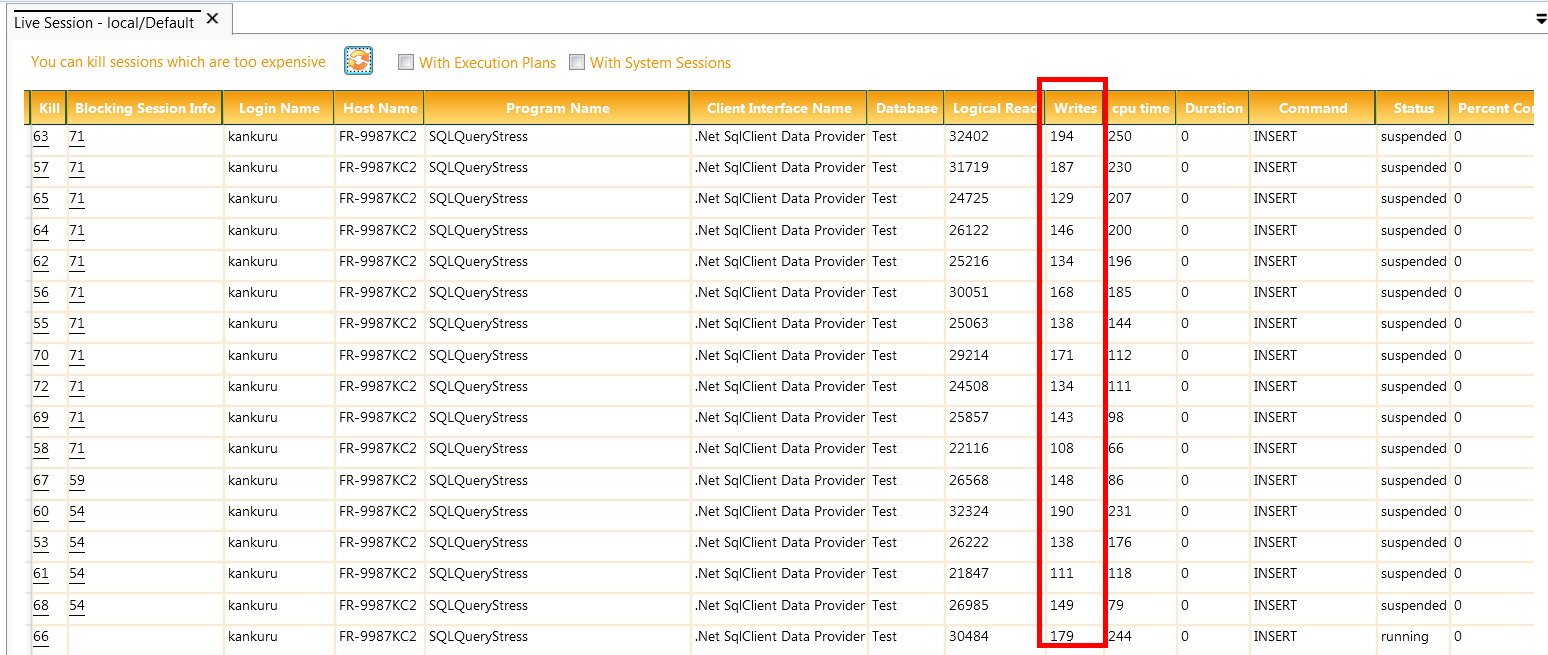This screenshot has width=1548, height=655.
Task: Sort by the Writes column header
Action: [1075, 108]
